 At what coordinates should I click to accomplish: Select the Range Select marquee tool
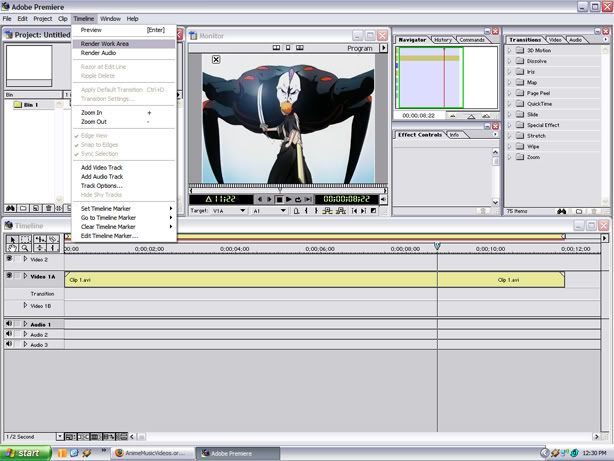25,239
